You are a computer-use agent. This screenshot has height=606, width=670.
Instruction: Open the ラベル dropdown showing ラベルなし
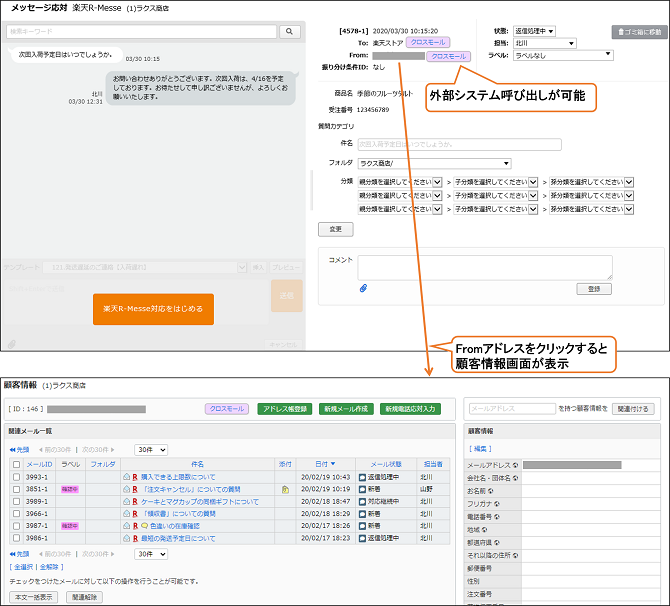coord(563,55)
